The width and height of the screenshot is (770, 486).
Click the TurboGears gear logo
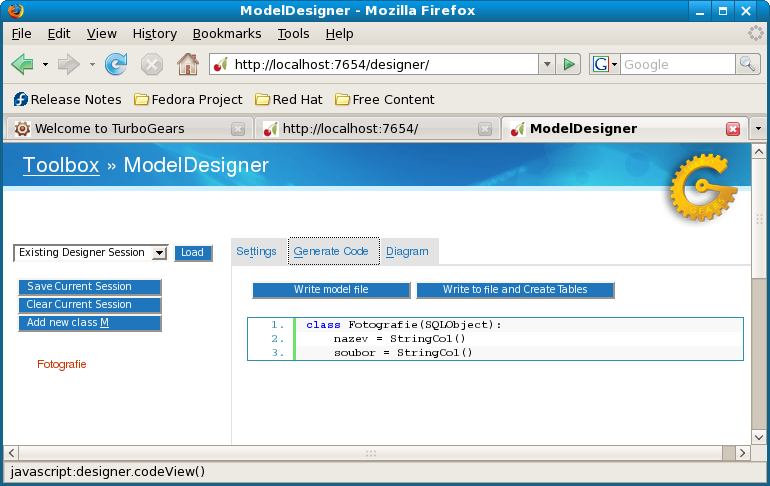point(703,188)
